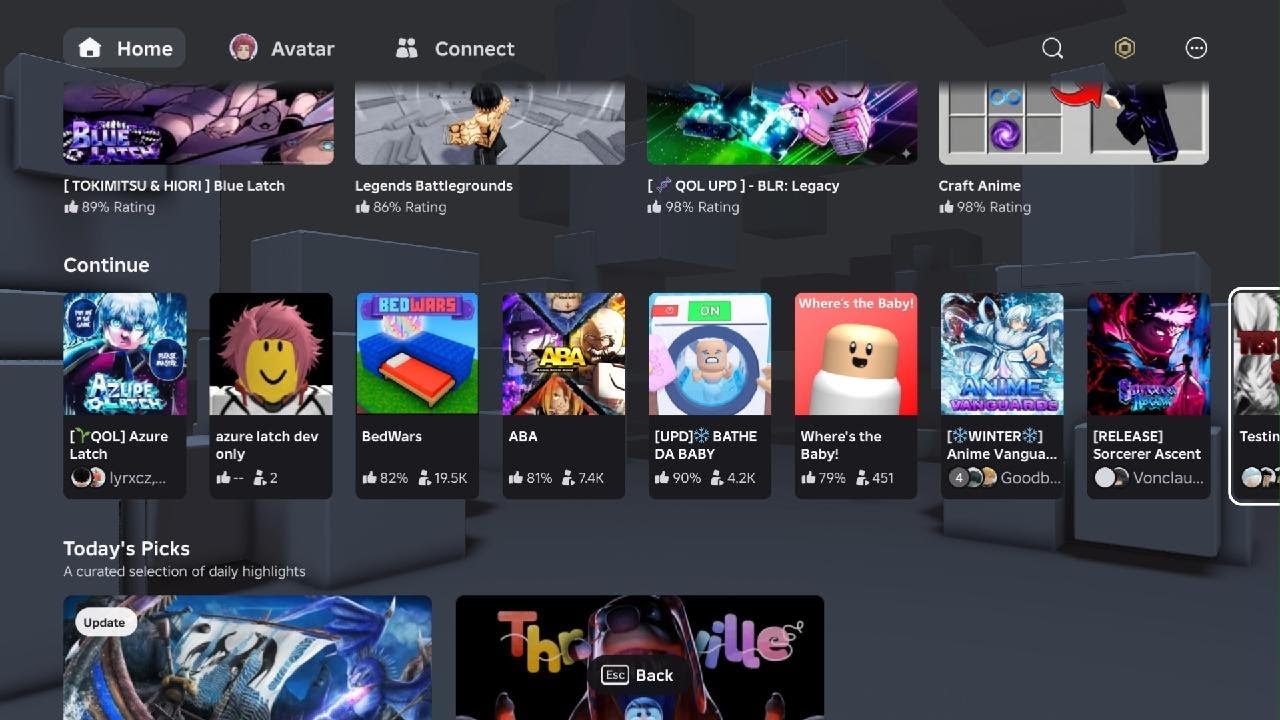
Task: Go to the Home tab
Action: pyautogui.click(x=124, y=48)
